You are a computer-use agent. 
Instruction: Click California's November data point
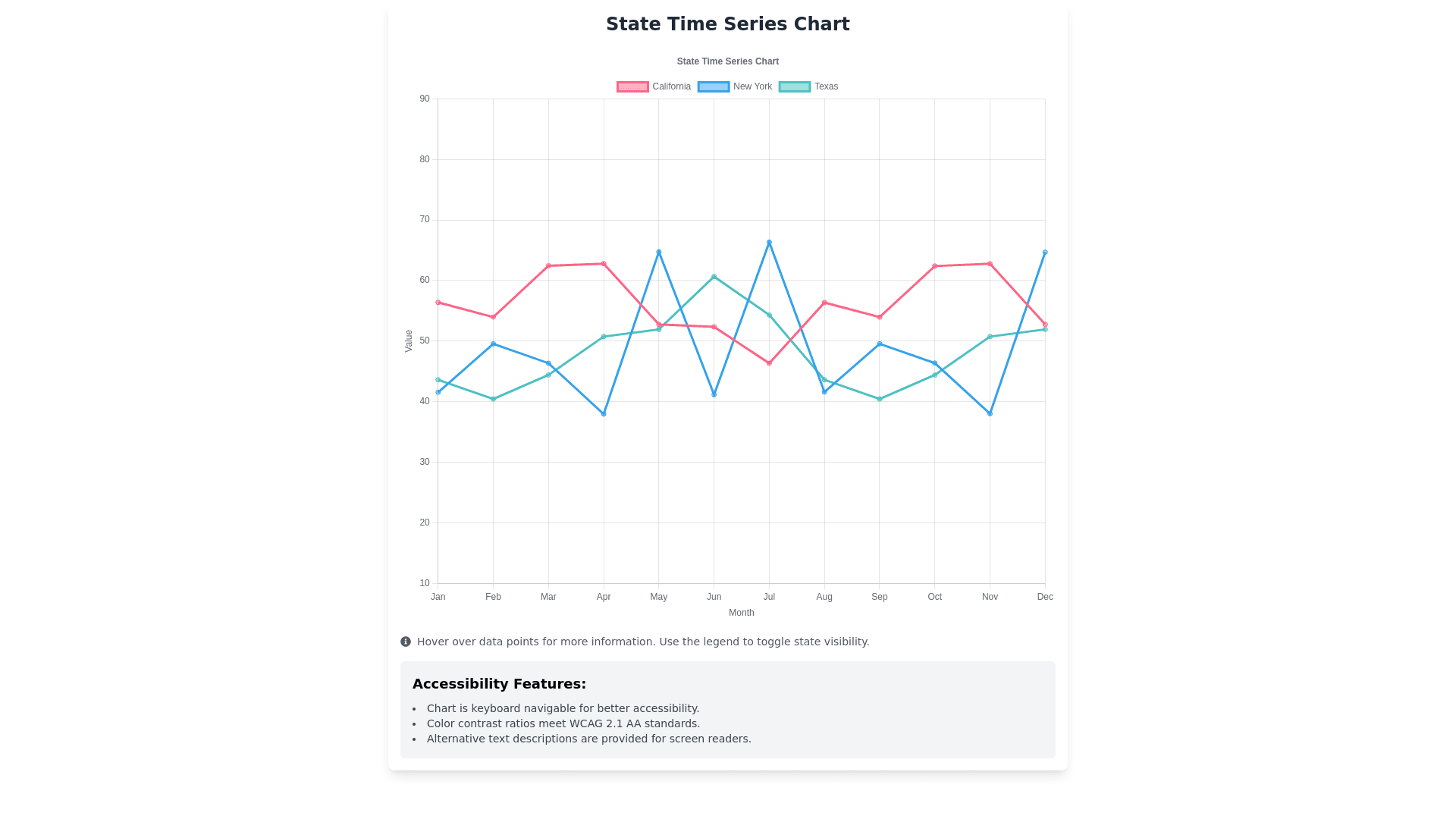coord(990,264)
